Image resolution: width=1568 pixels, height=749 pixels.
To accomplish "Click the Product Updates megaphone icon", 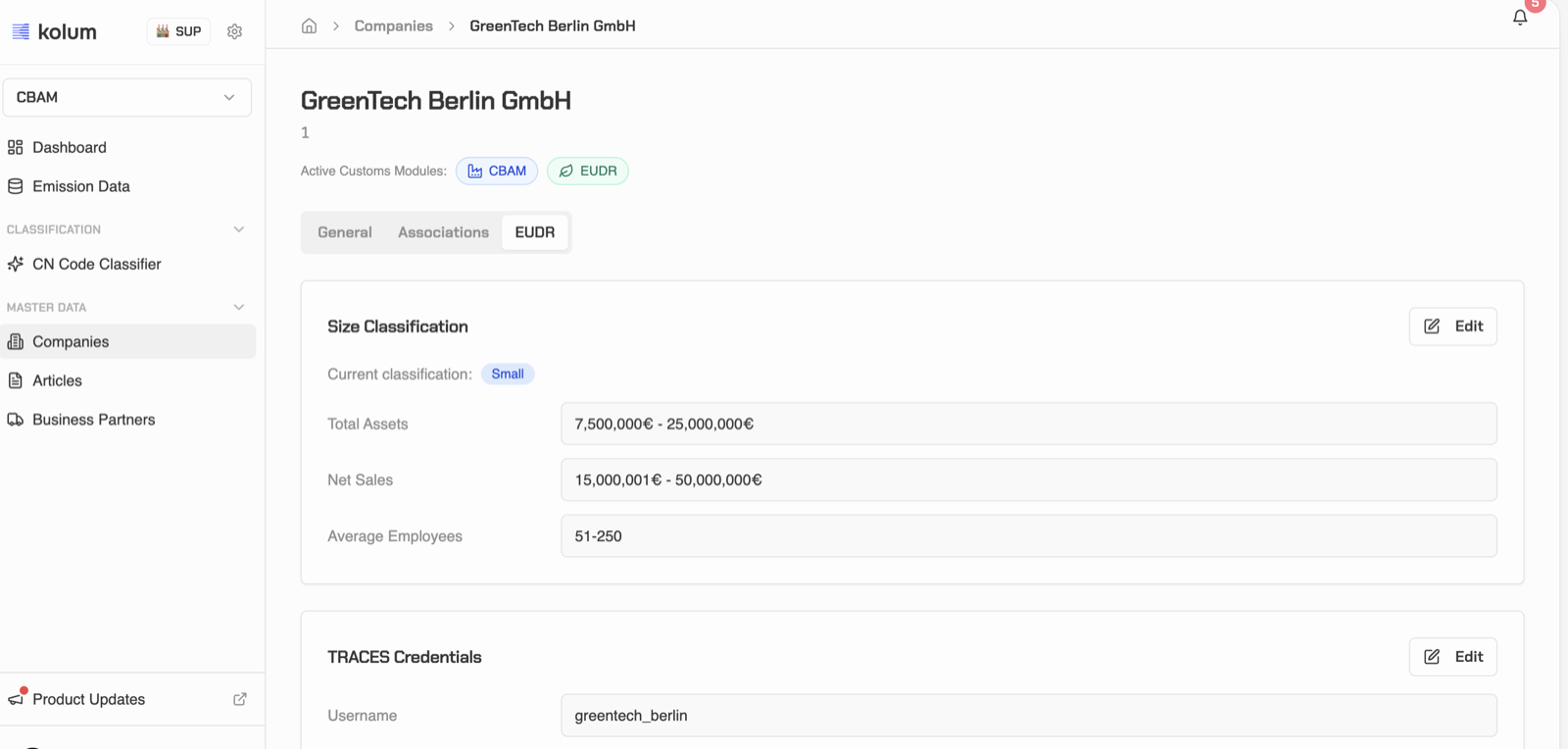I will 16,698.
